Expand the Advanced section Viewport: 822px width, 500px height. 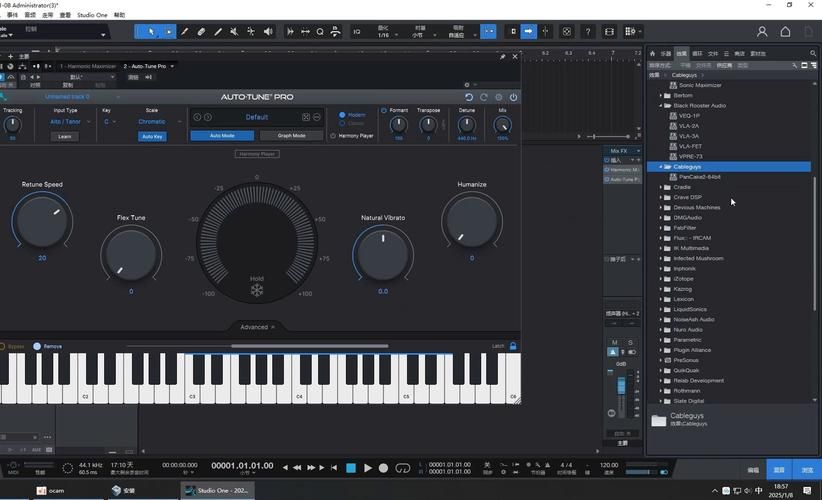(x=257, y=327)
